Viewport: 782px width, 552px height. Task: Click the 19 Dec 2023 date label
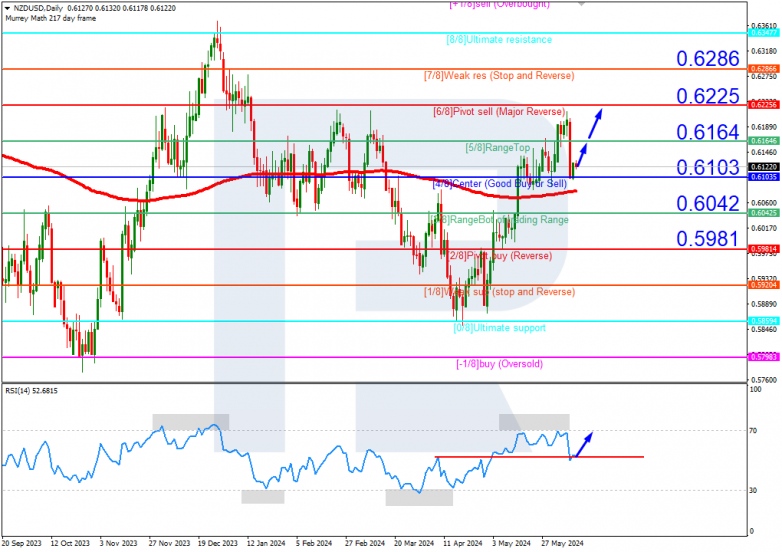click(217, 544)
